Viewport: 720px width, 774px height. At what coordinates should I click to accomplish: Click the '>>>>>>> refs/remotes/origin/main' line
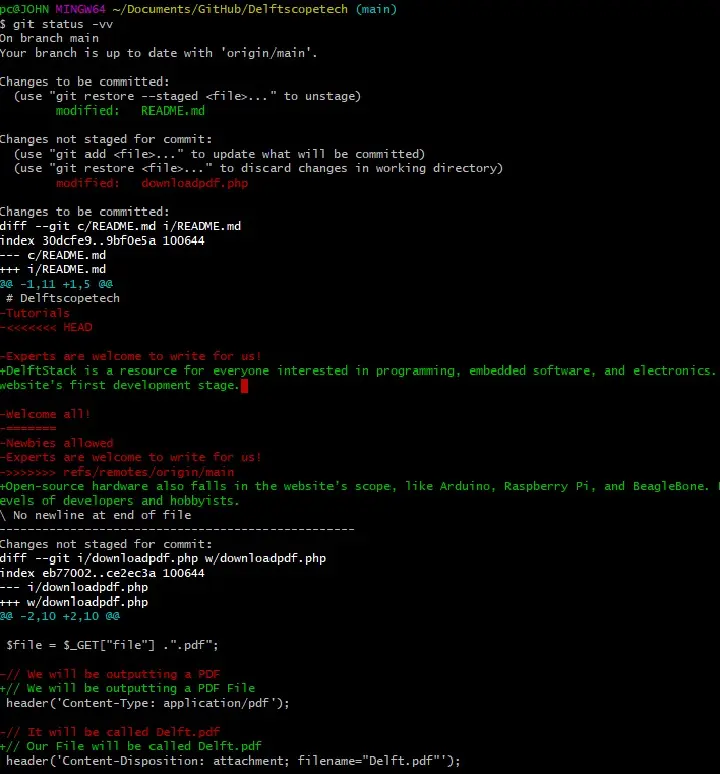(117, 472)
